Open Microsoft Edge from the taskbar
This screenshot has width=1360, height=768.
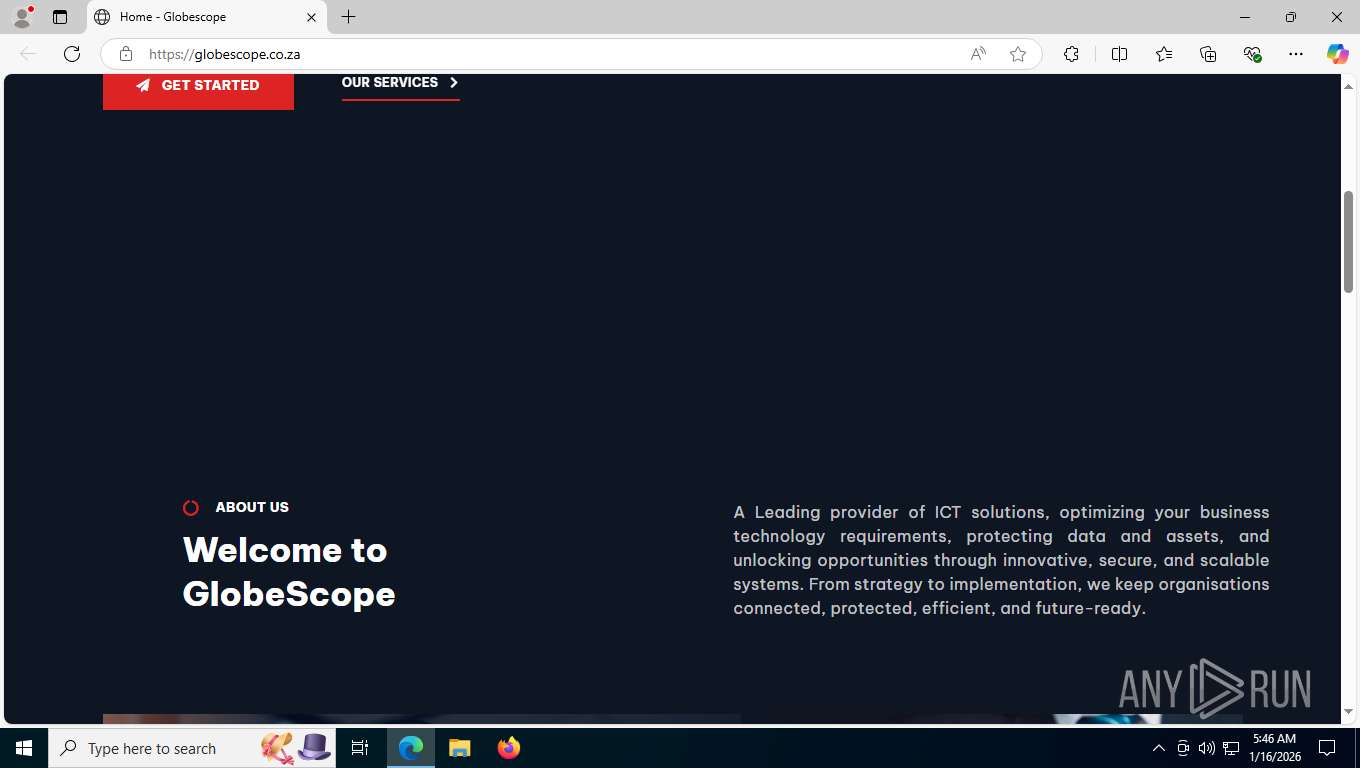tap(411, 748)
